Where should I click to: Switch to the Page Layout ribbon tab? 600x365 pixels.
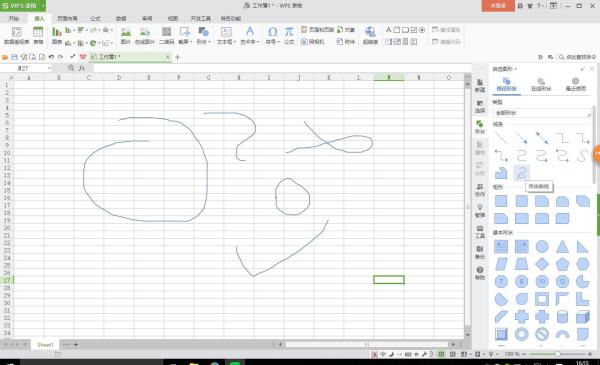67,18
